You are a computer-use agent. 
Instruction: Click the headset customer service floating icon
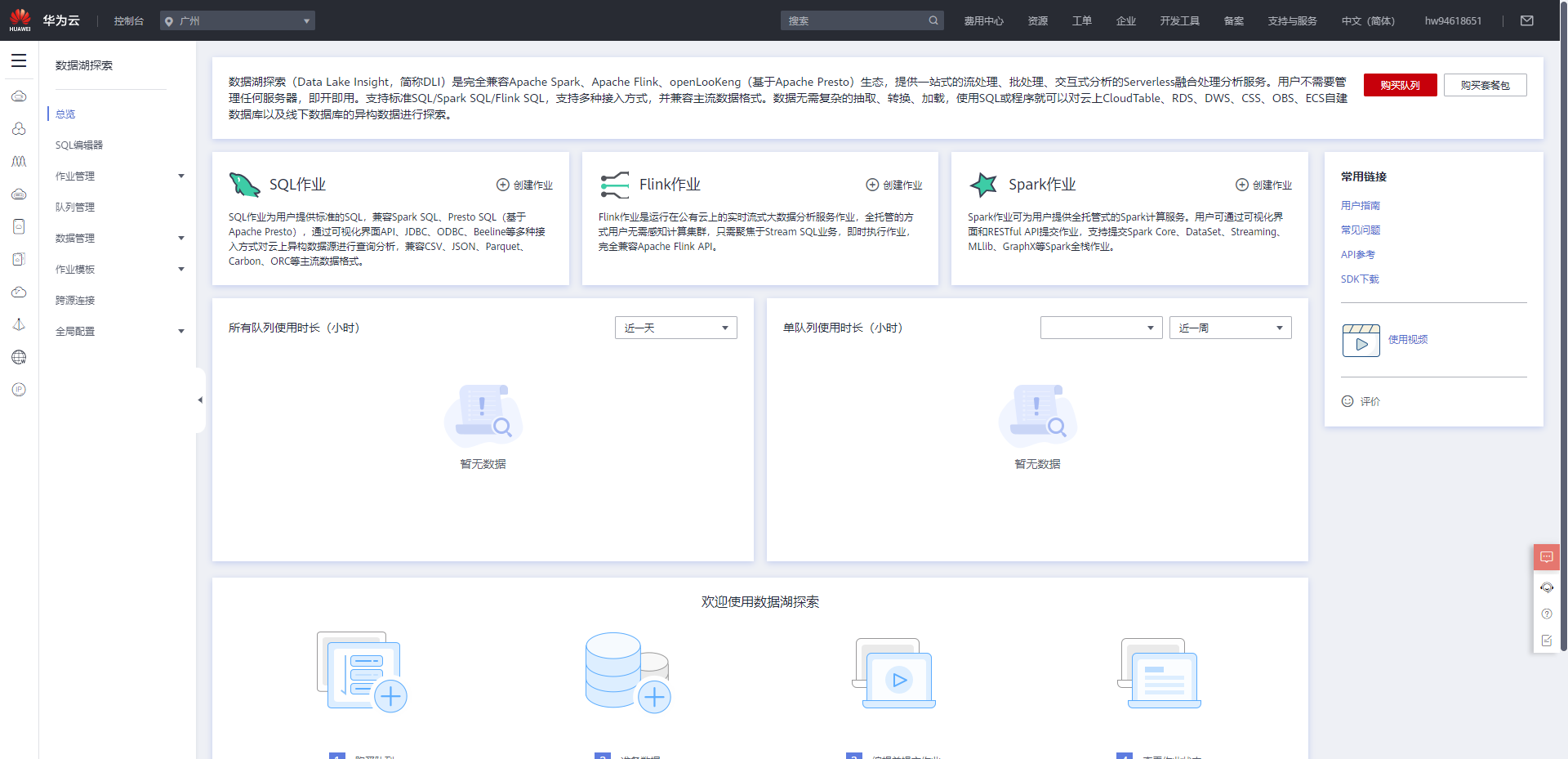1547,587
